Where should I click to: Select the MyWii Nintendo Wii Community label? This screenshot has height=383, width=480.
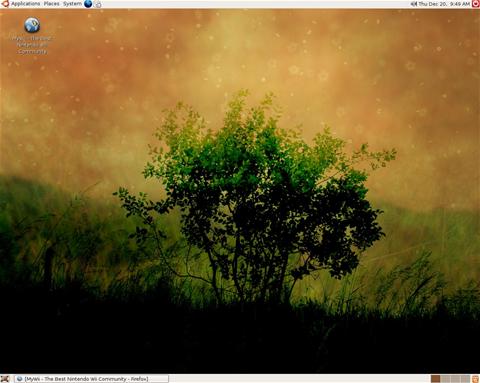coord(32,45)
